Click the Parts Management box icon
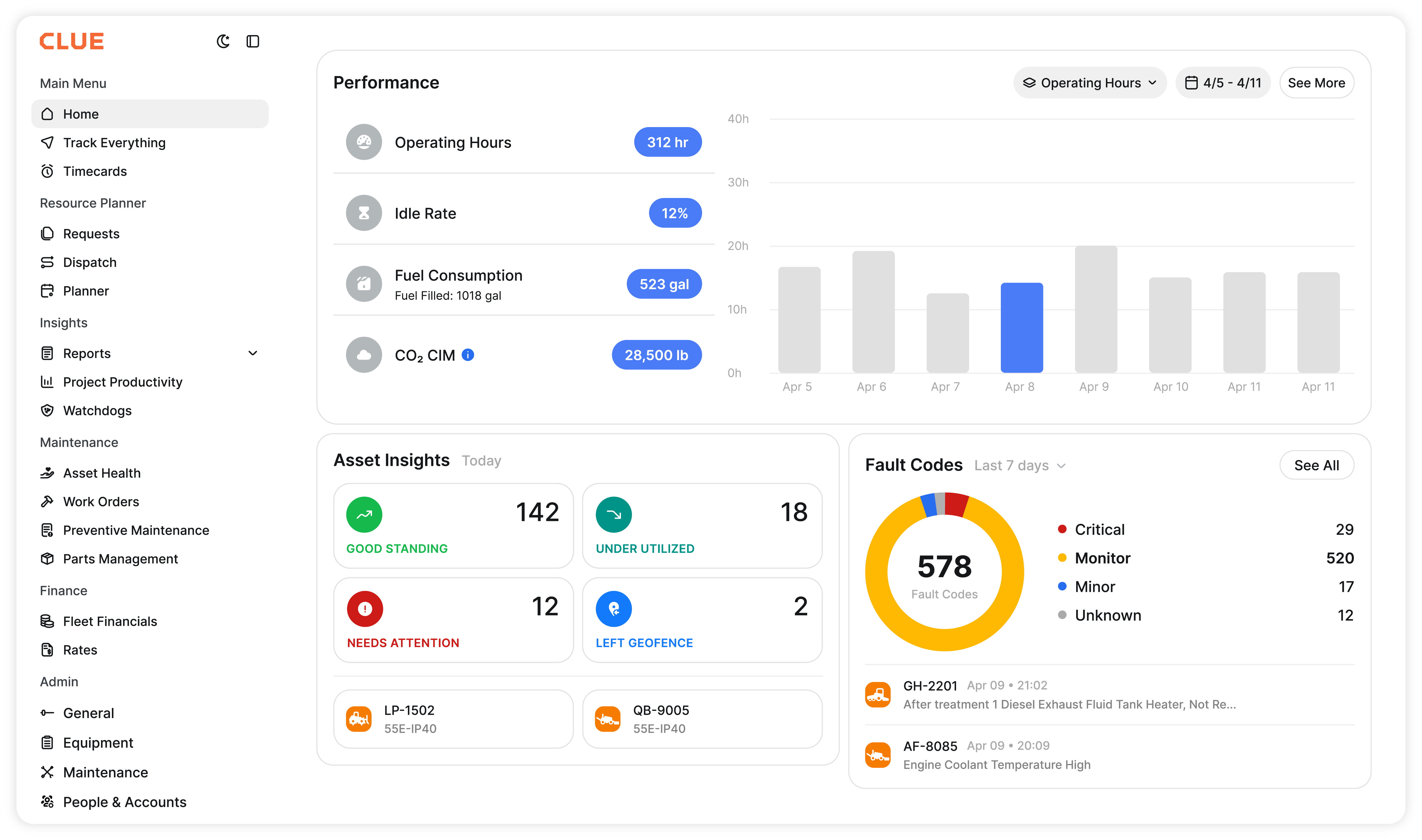 pos(48,559)
